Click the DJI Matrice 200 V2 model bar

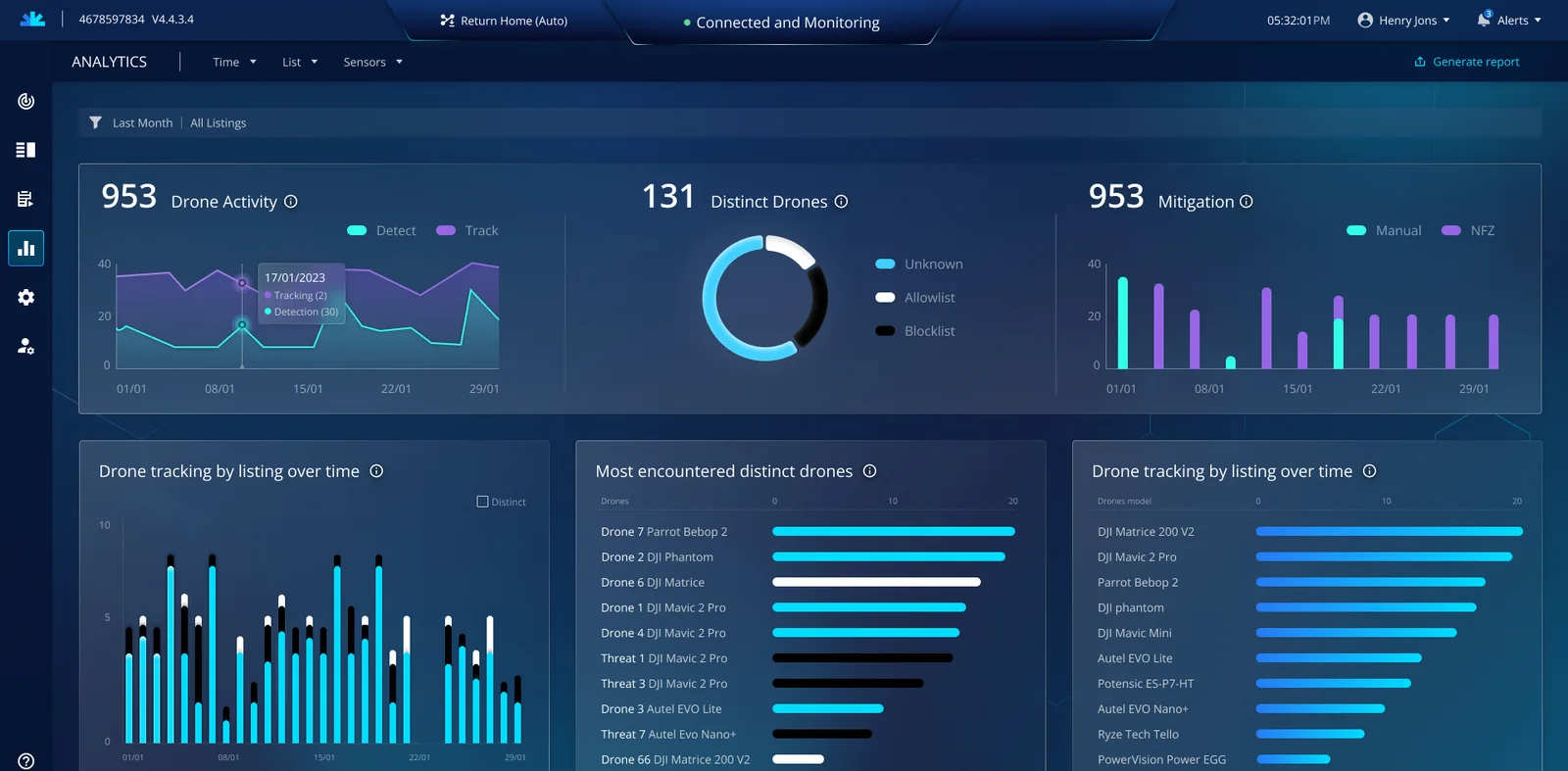[1390, 531]
